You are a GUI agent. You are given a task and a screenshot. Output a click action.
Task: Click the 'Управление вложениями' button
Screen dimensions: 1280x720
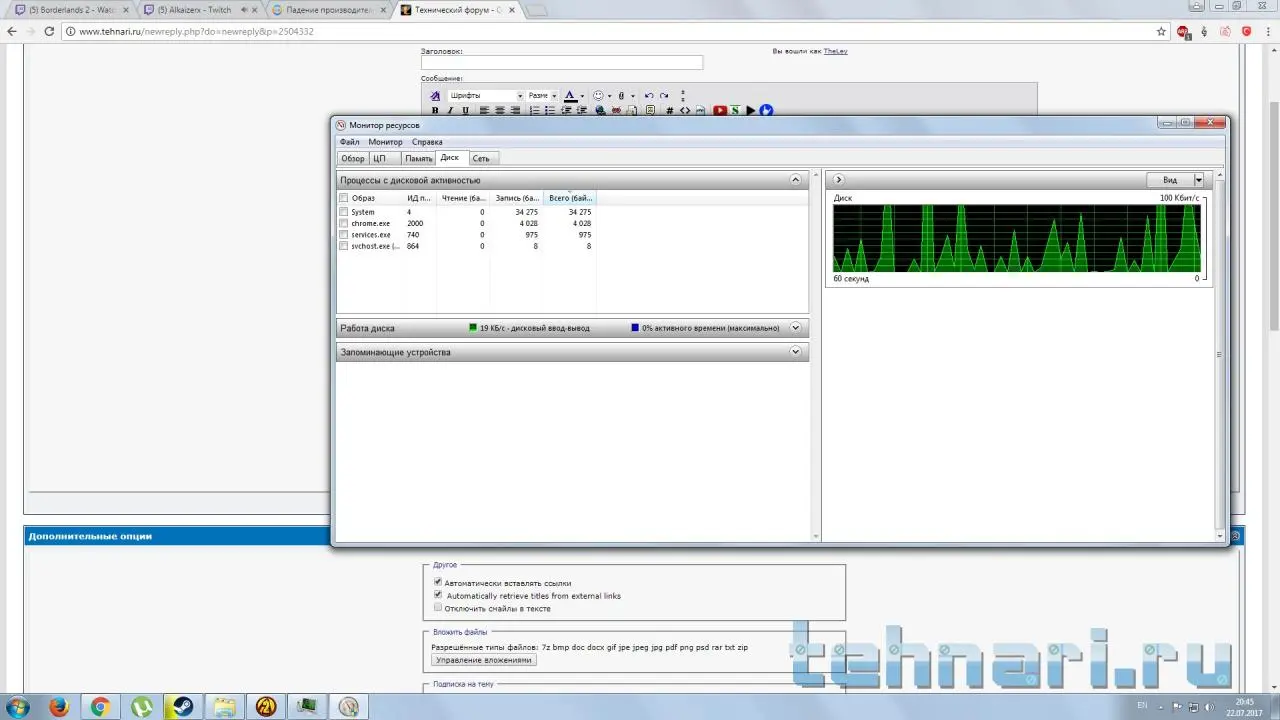(x=485, y=660)
